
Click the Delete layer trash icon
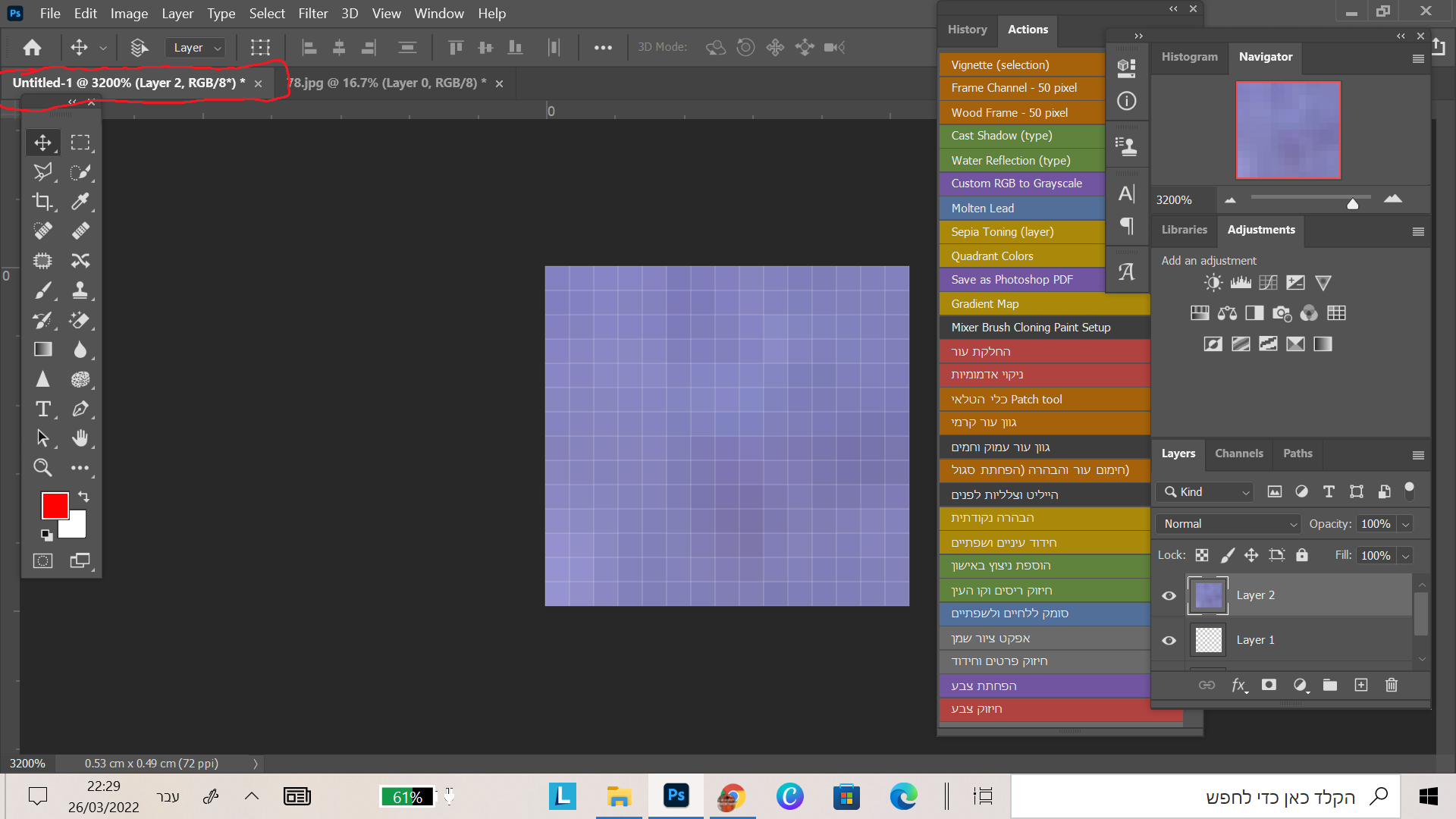(1391, 685)
